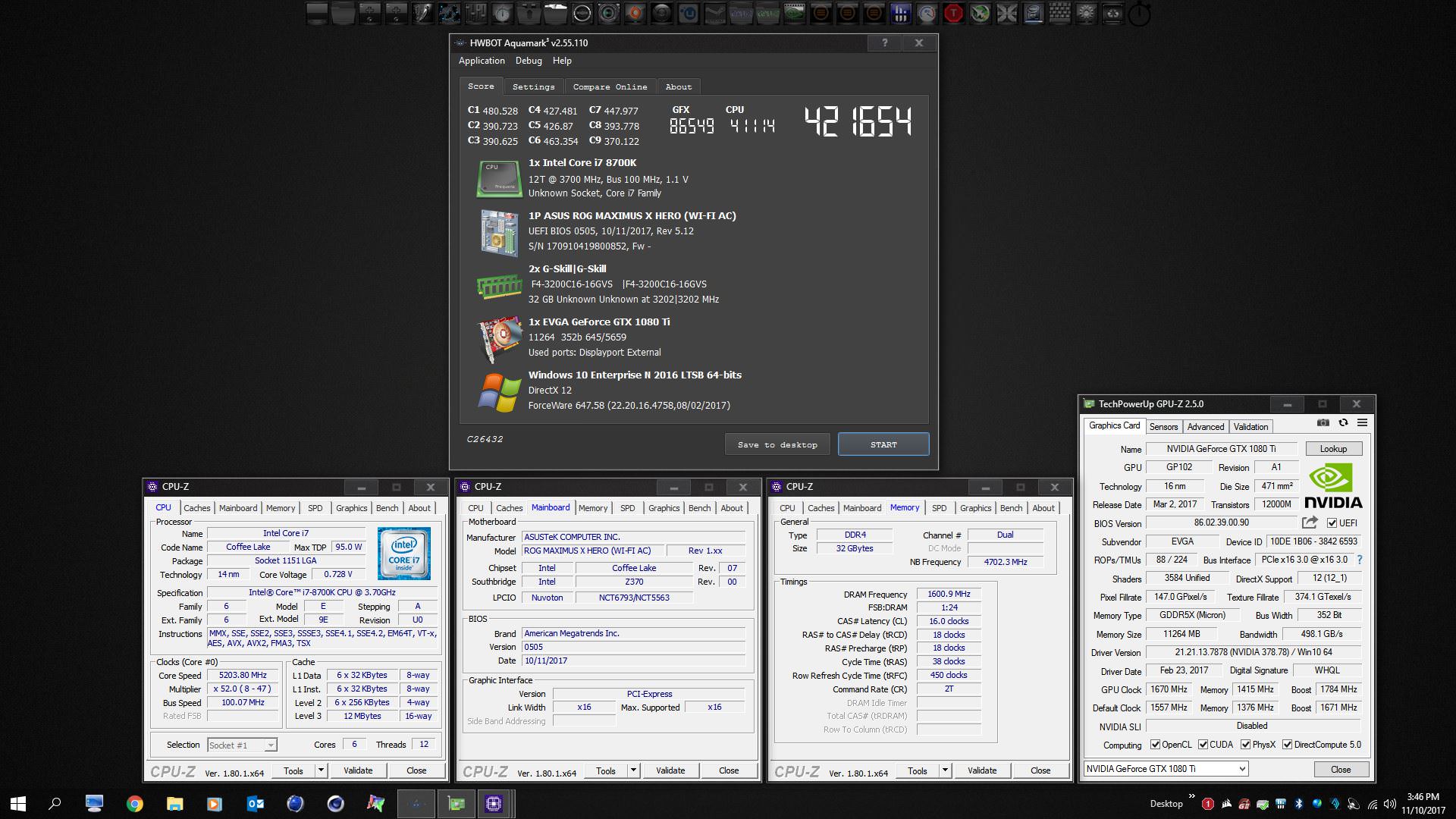Toggle the PhysX checkbox
Image resolution: width=1456 pixels, height=819 pixels.
click(x=1245, y=745)
